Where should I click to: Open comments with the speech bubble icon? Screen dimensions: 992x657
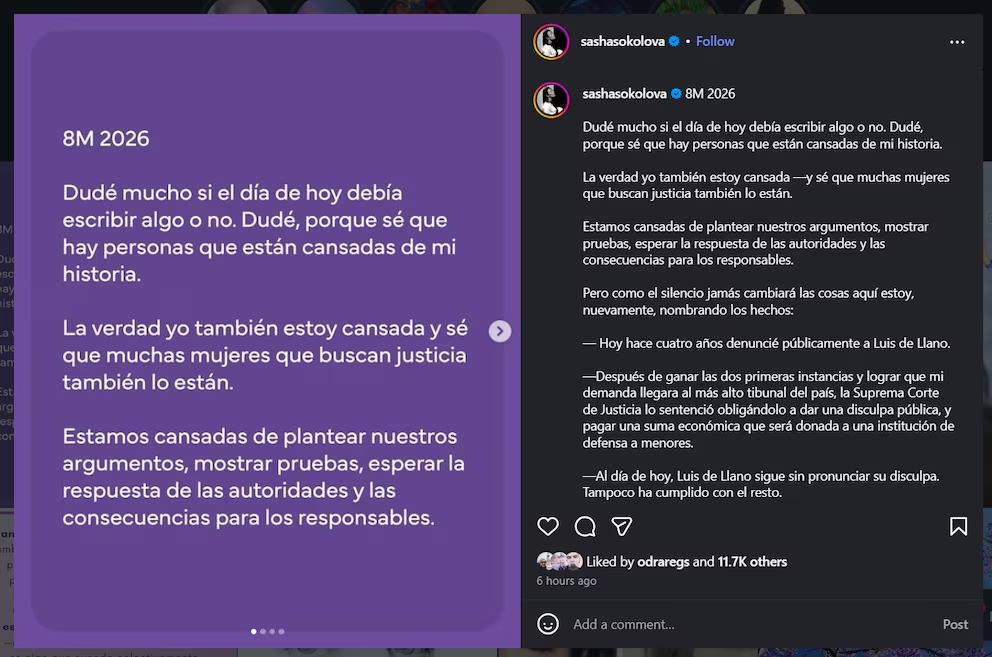(x=585, y=526)
